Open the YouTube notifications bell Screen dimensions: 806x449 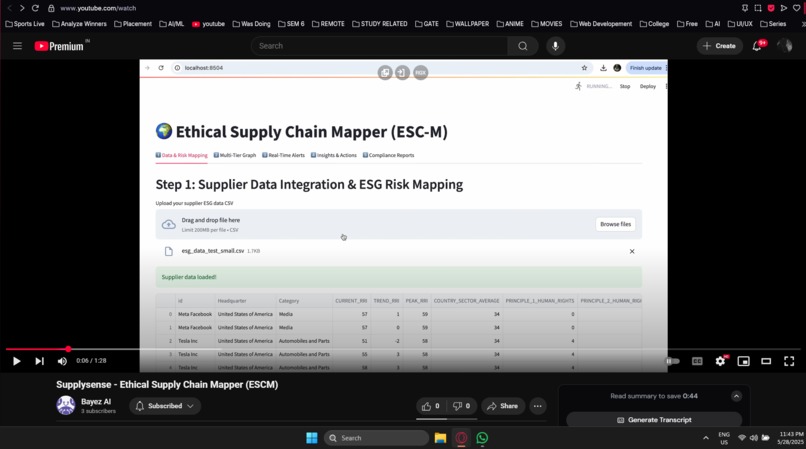click(x=757, y=46)
